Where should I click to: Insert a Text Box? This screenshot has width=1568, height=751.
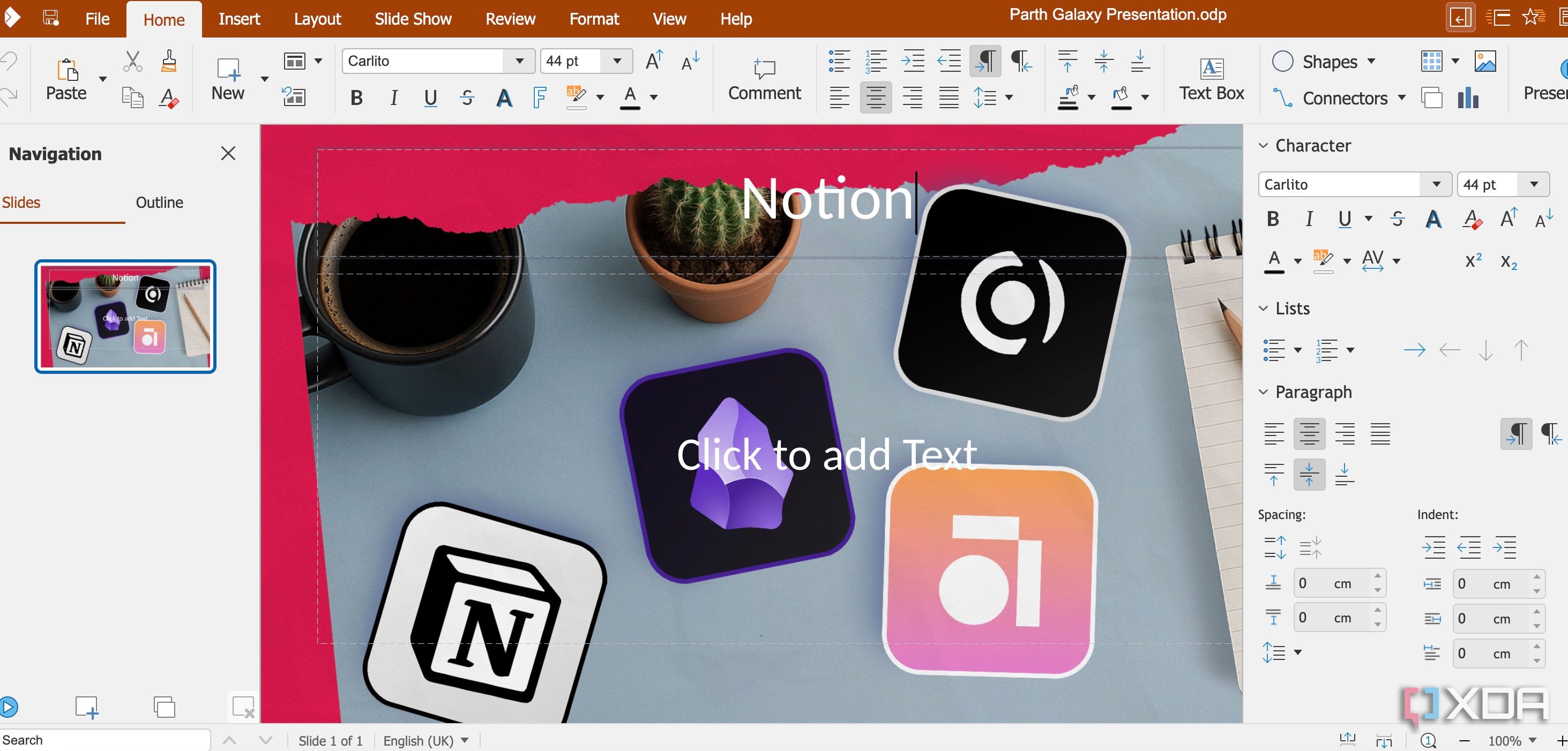[x=1211, y=79]
